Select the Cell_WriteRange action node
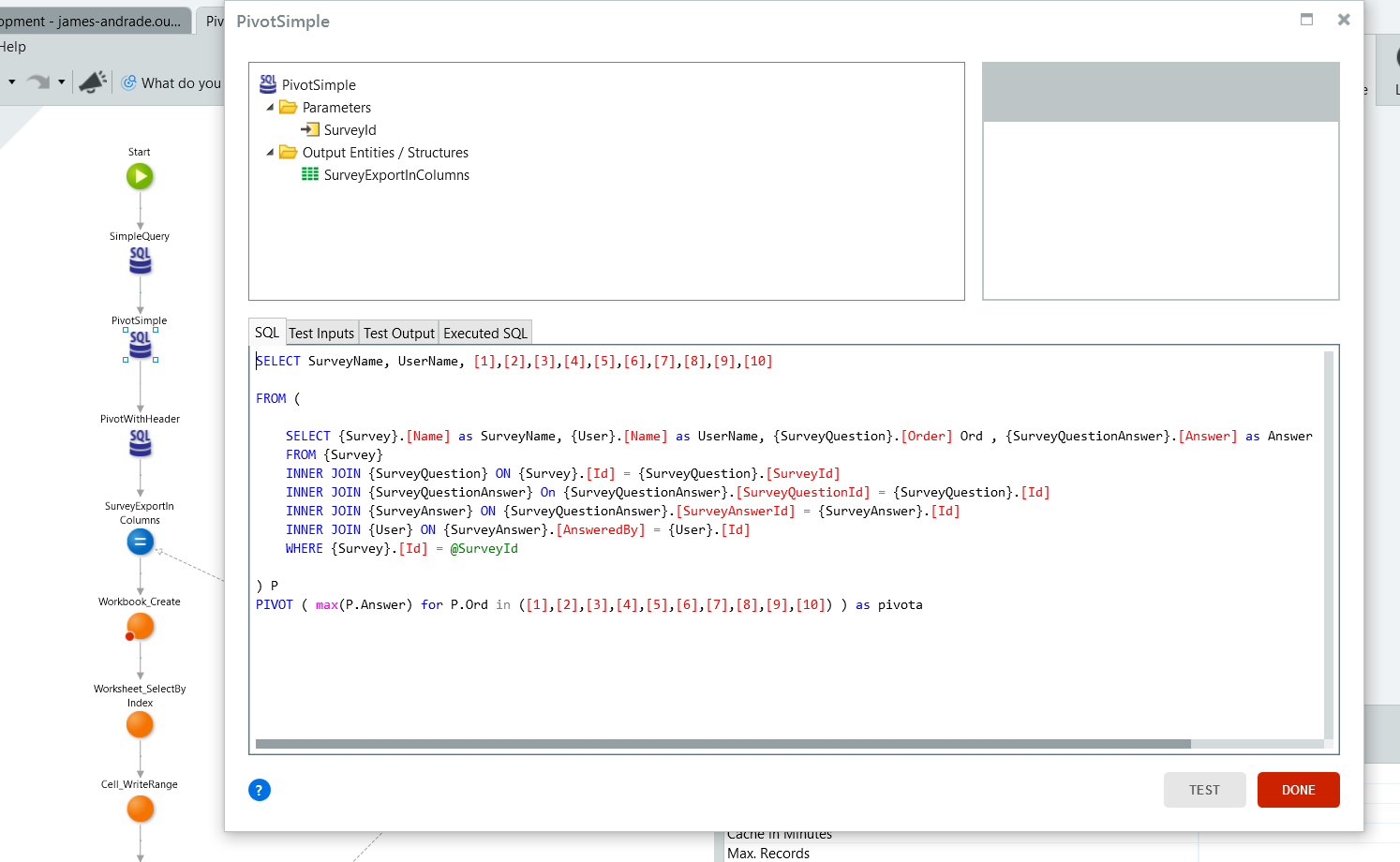This screenshot has height=862, width=1400. tap(140, 809)
